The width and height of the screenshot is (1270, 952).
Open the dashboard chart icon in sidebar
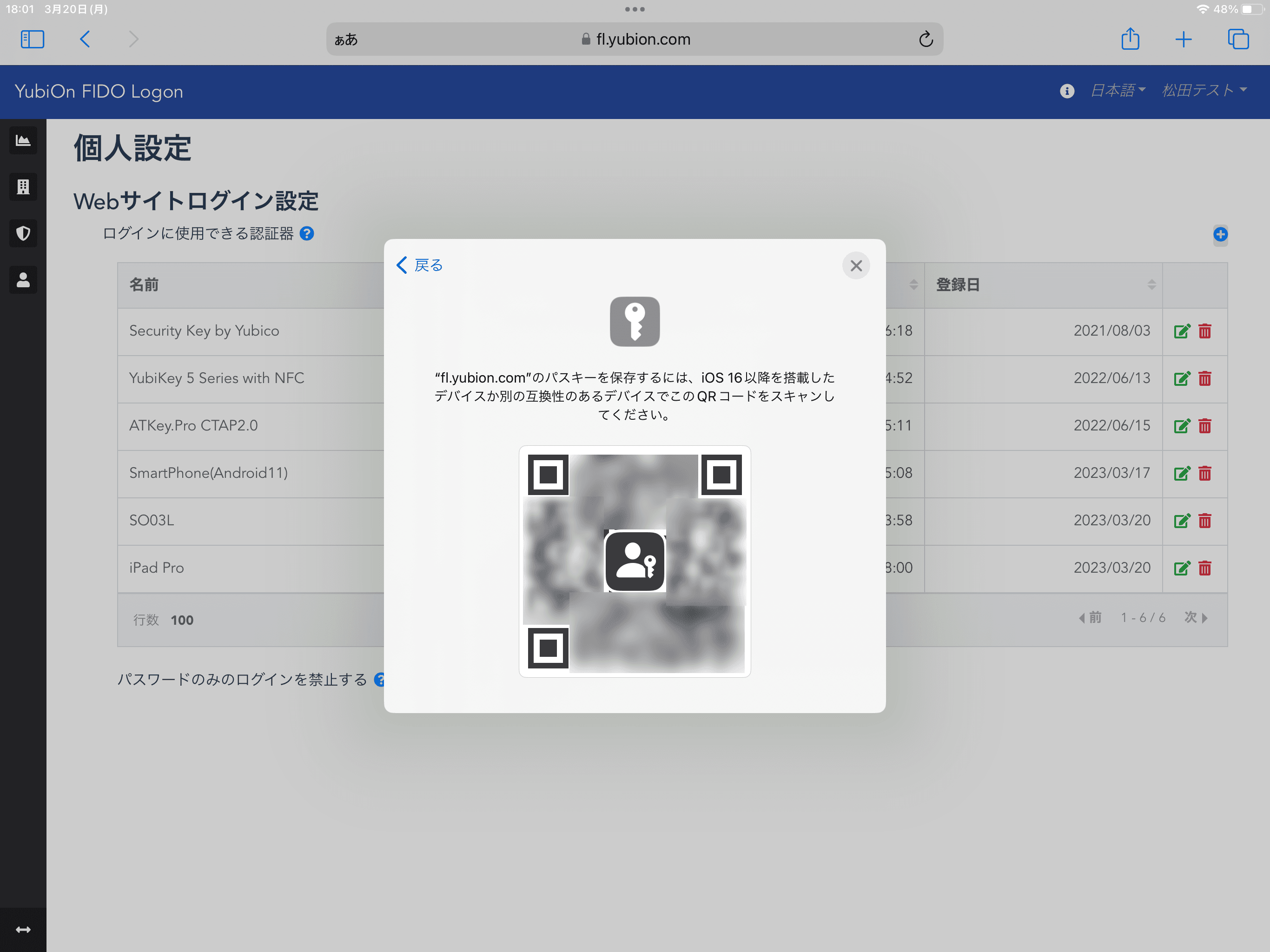point(23,141)
